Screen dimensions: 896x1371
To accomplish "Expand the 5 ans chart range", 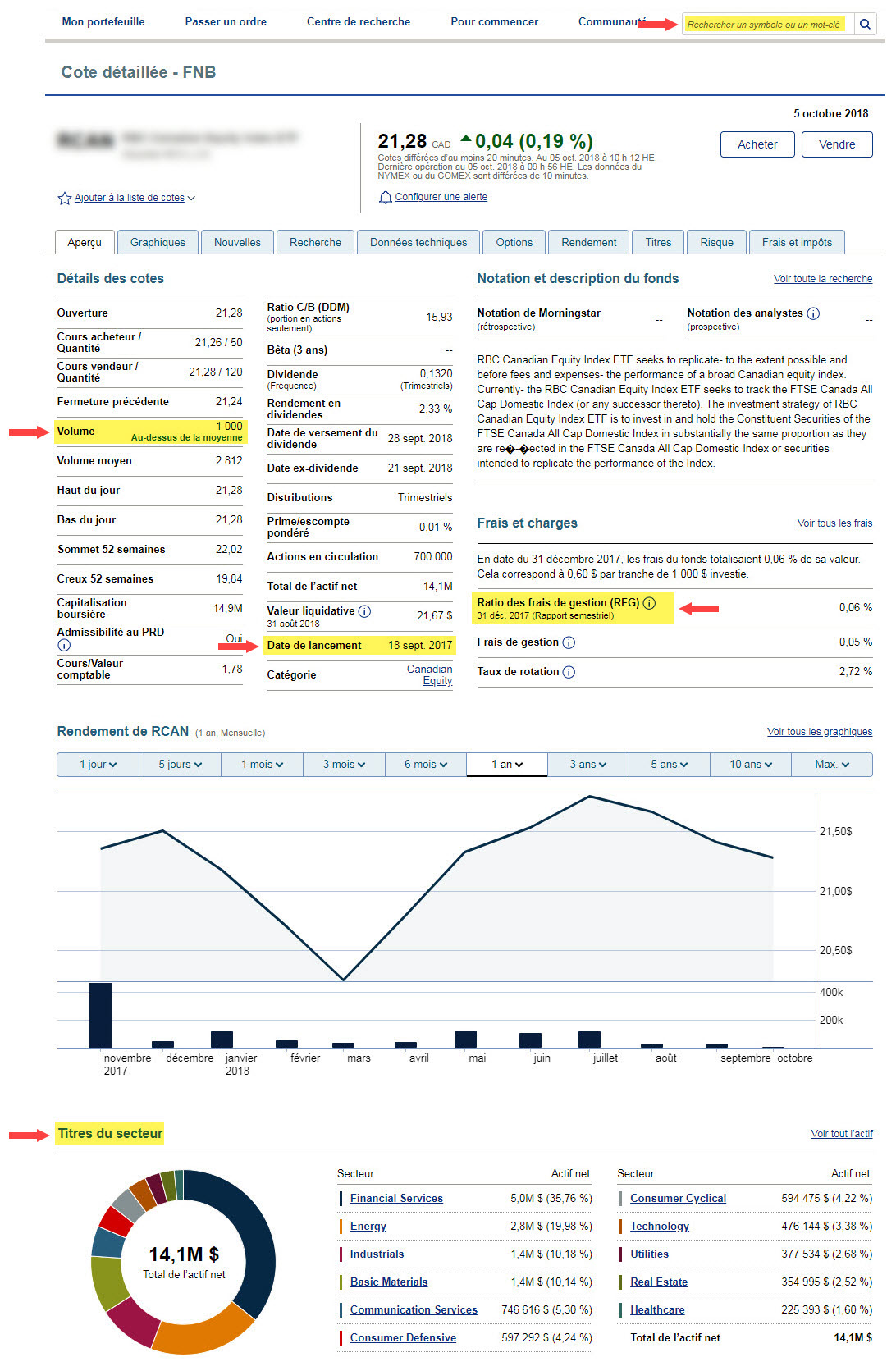I will [x=669, y=765].
